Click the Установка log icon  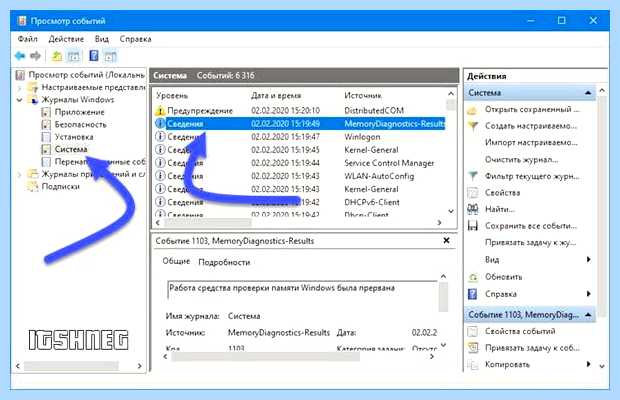(x=46, y=137)
